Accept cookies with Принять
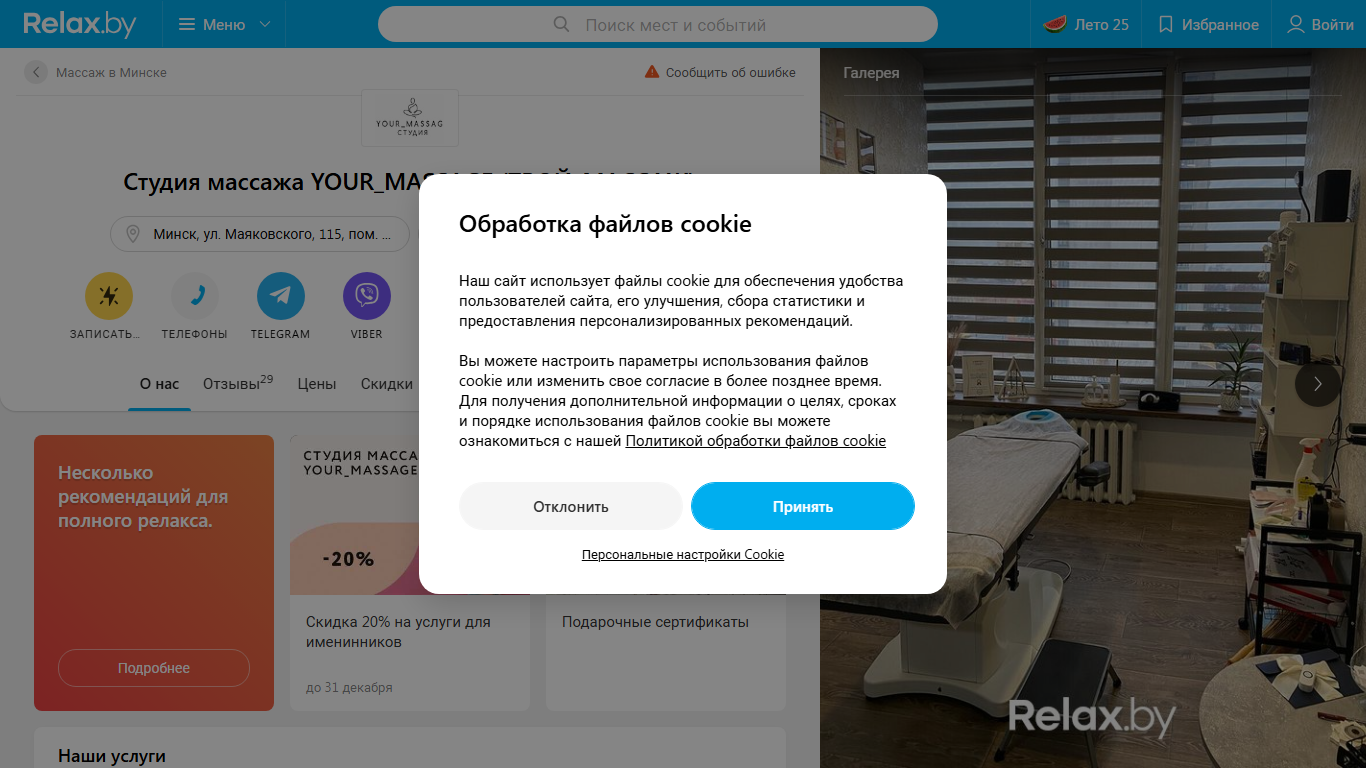Screen dimensions: 1366x768 (x=803, y=506)
